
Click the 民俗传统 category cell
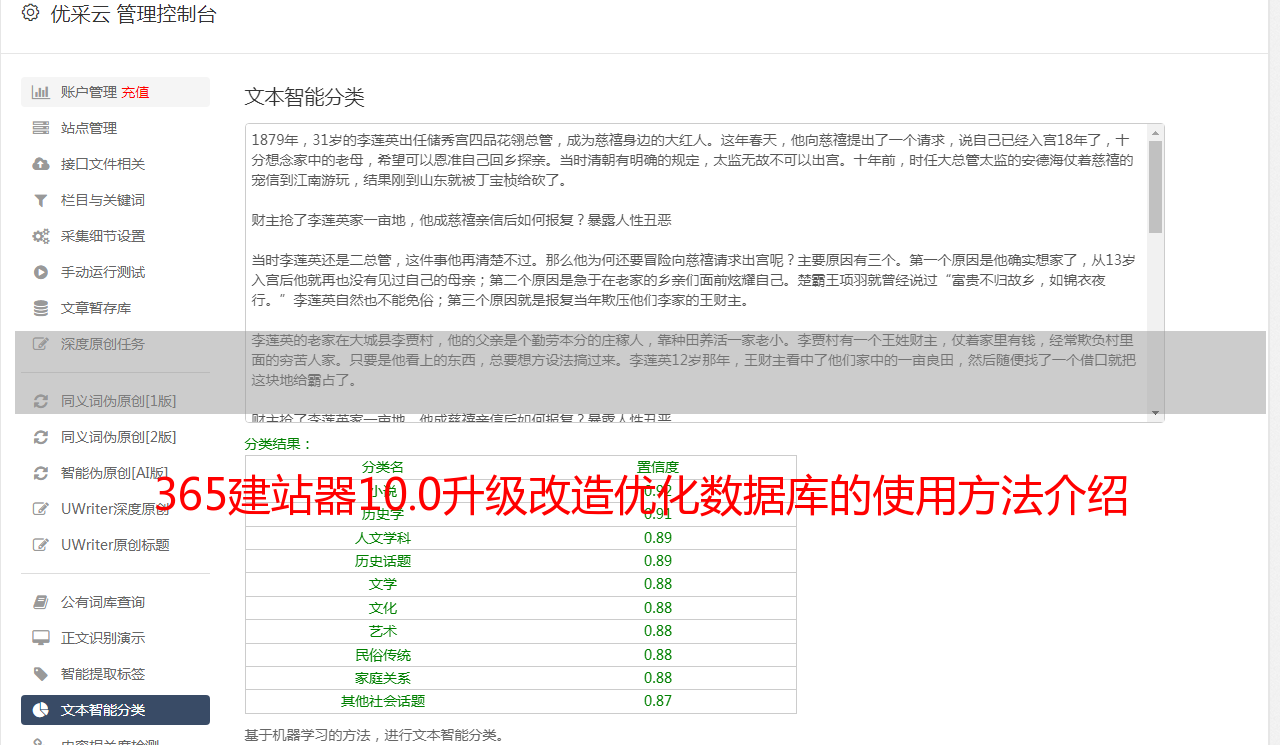tap(383, 655)
